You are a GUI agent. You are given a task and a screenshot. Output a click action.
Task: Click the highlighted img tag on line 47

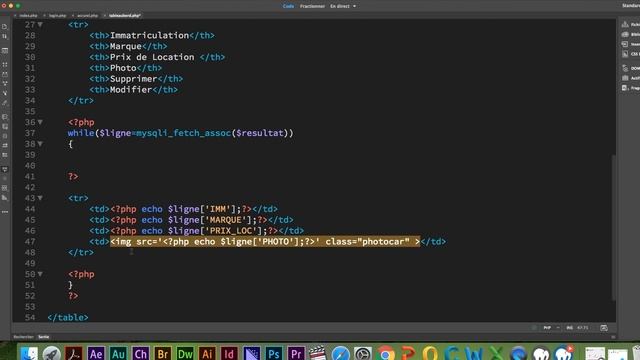[265, 242]
